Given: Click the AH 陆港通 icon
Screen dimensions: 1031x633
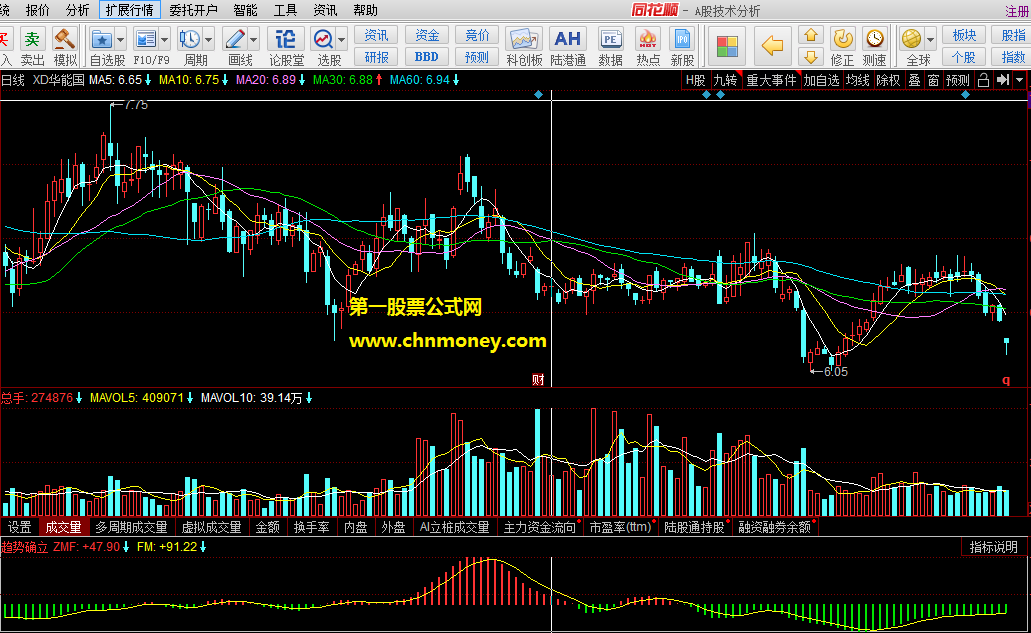Looking at the screenshot, I should point(567,39).
